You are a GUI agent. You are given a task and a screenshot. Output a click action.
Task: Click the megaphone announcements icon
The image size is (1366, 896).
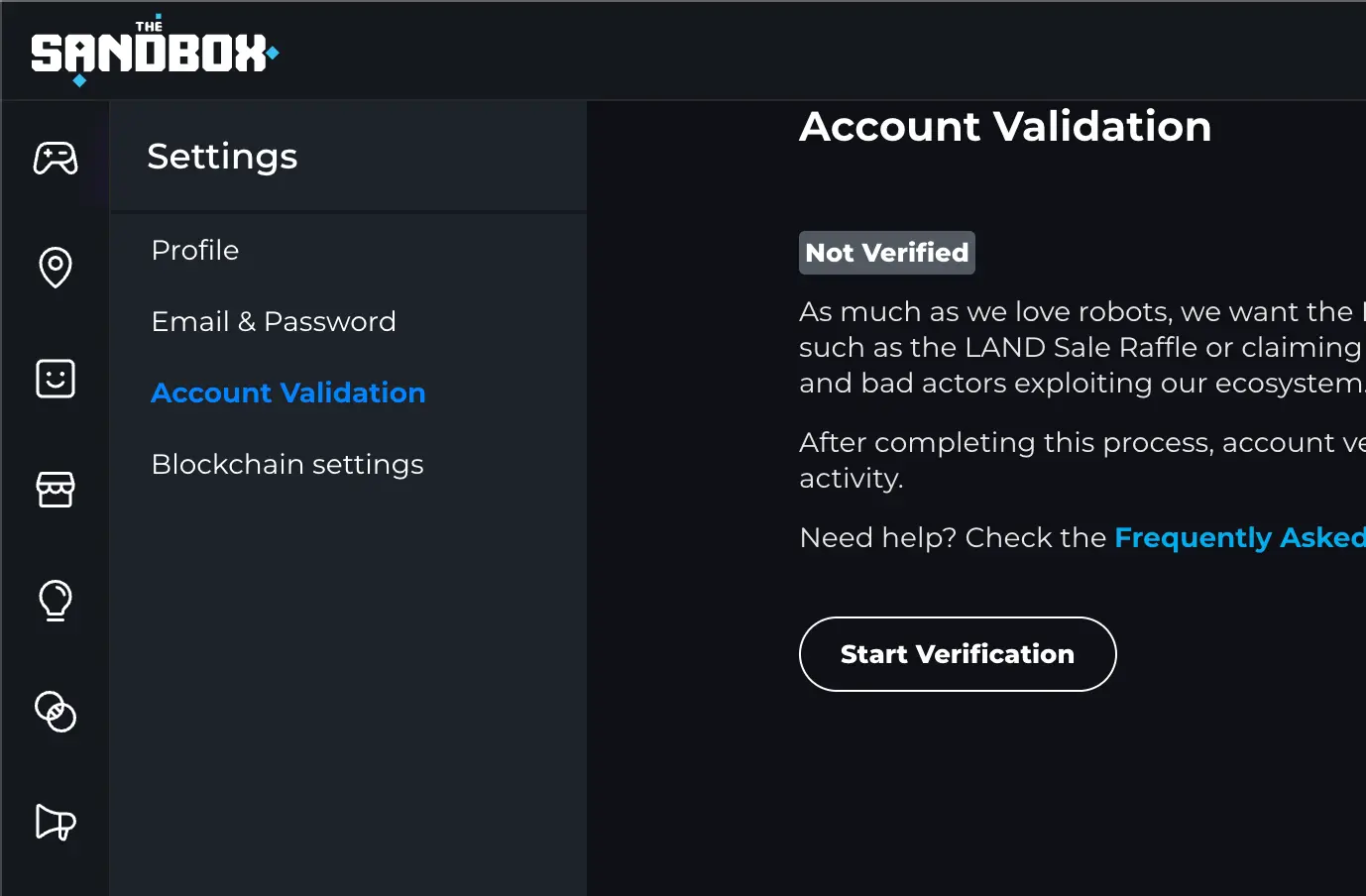[x=56, y=822]
